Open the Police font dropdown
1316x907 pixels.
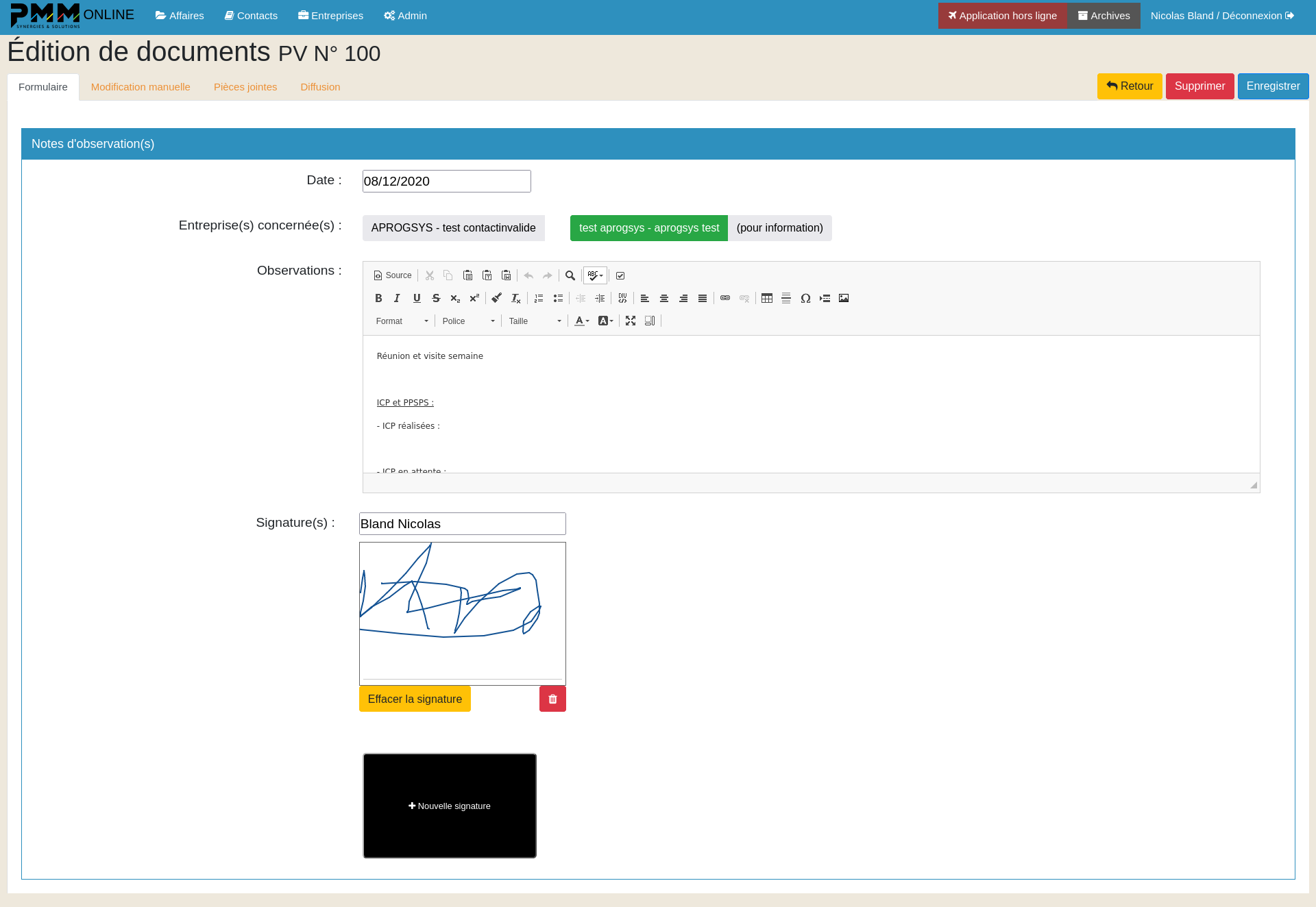[468, 321]
